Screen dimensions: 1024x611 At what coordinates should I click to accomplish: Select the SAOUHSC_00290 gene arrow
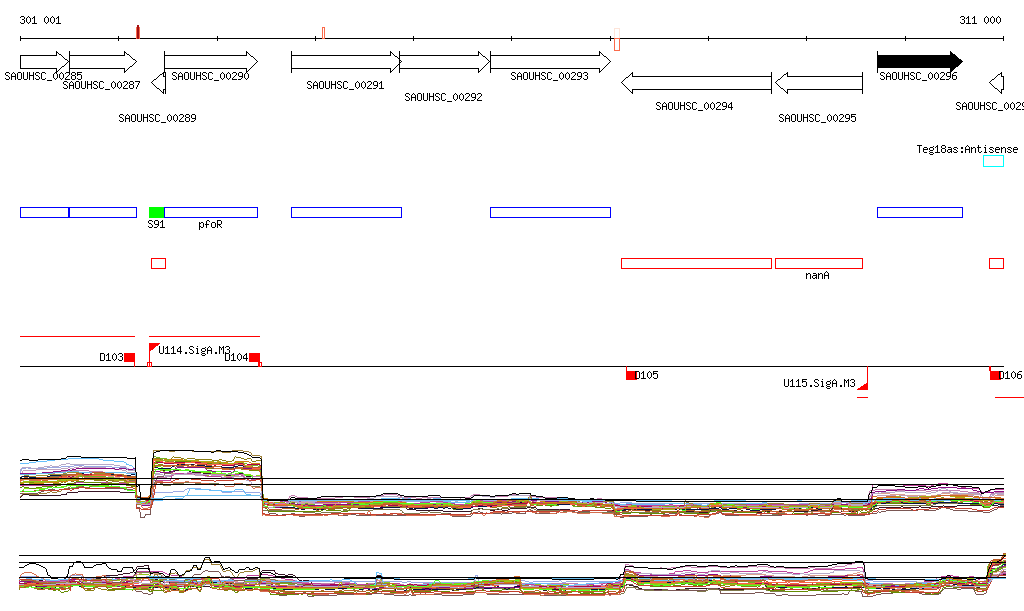[211, 62]
